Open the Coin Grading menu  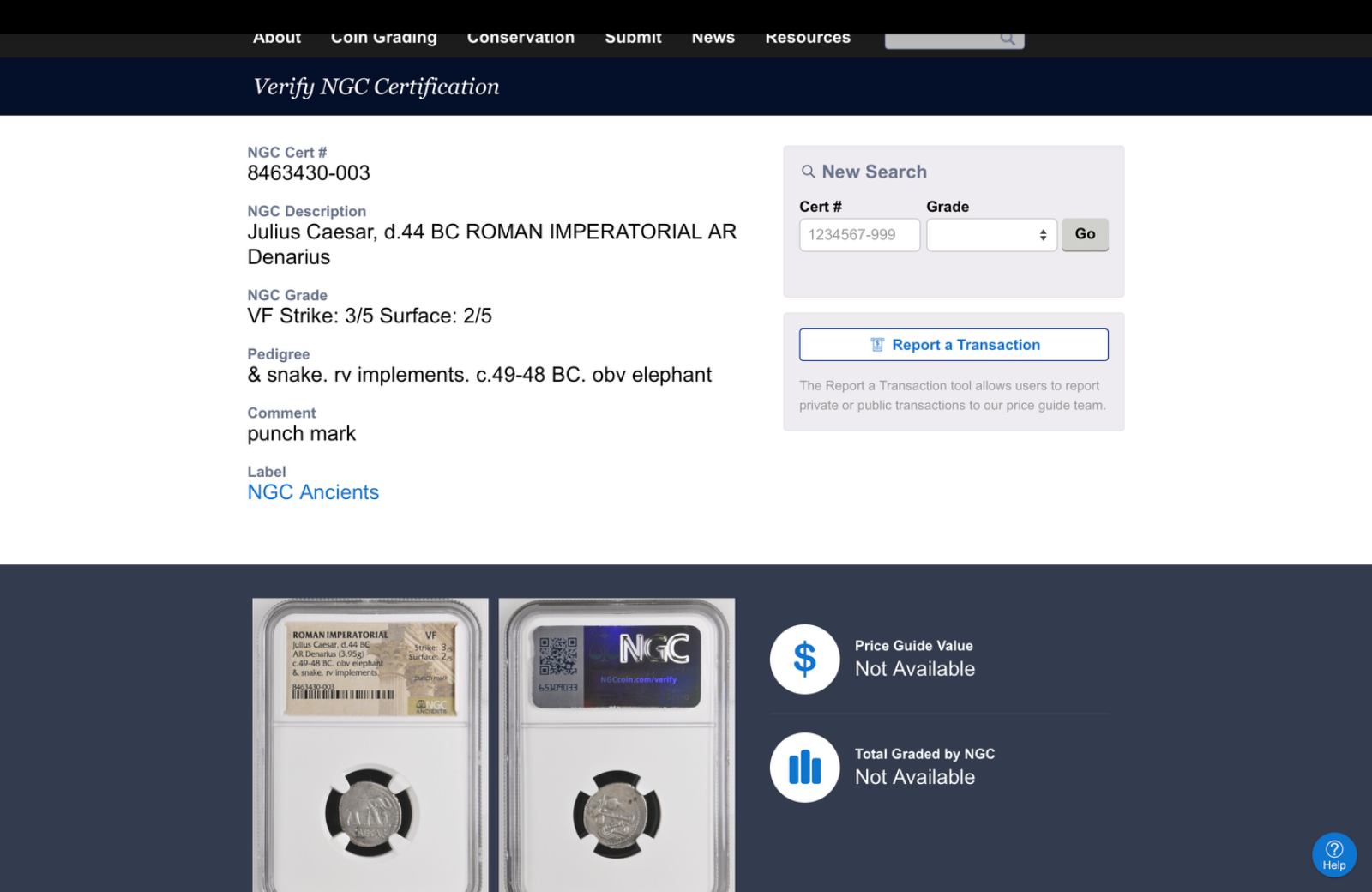click(384, 39)
